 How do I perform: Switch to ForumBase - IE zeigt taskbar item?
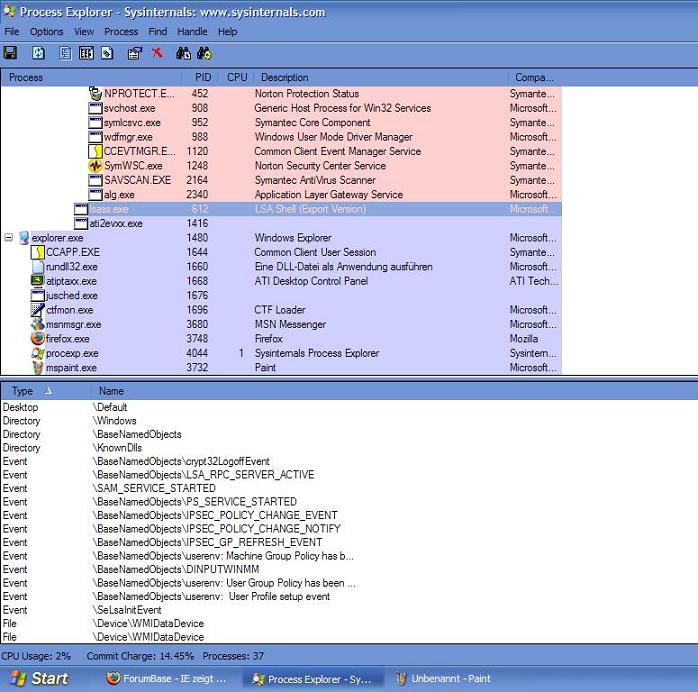[x=166, y=679]
